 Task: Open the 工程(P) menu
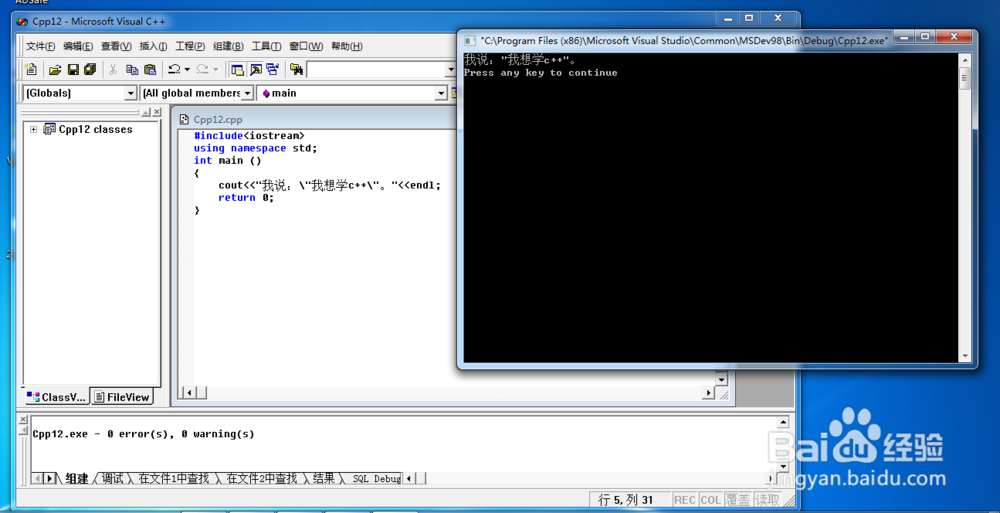coord(190,46)
